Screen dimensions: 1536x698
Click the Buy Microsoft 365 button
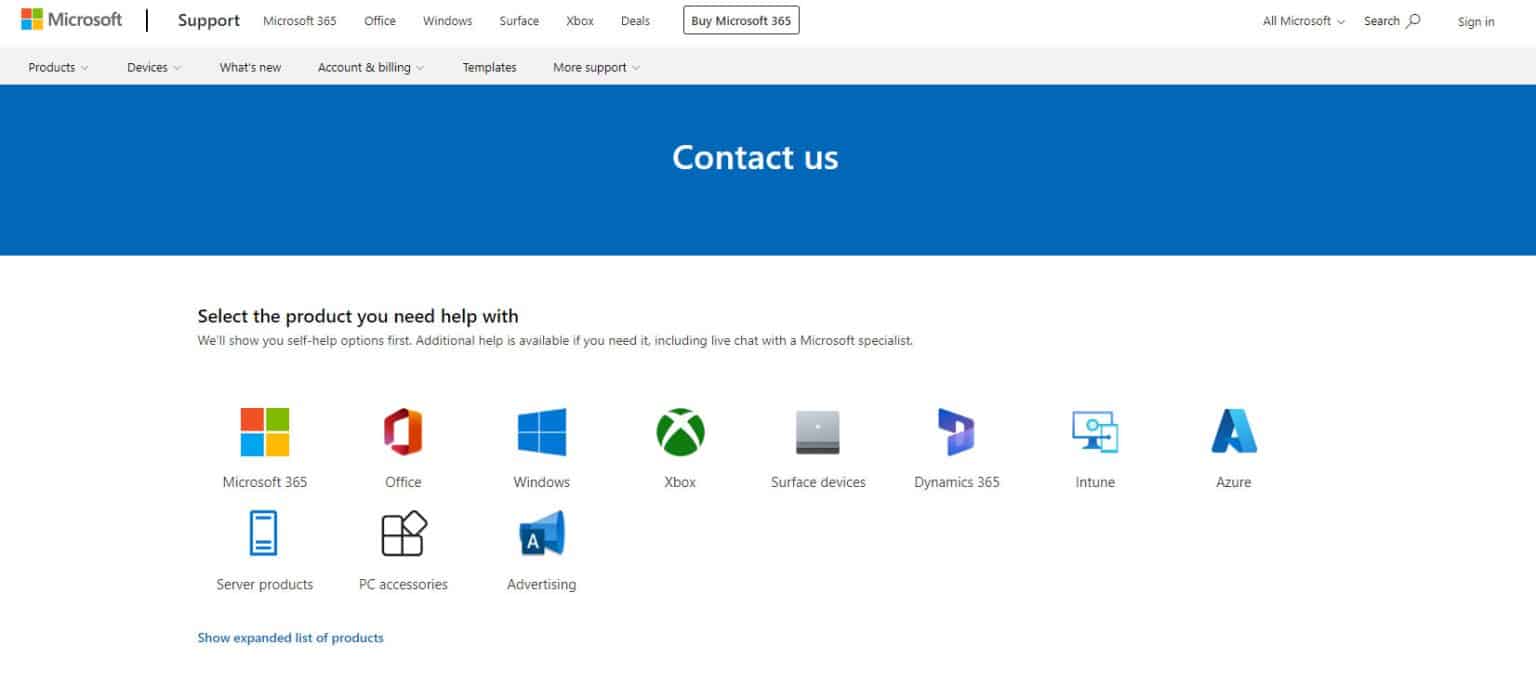[x=740, y=19]
